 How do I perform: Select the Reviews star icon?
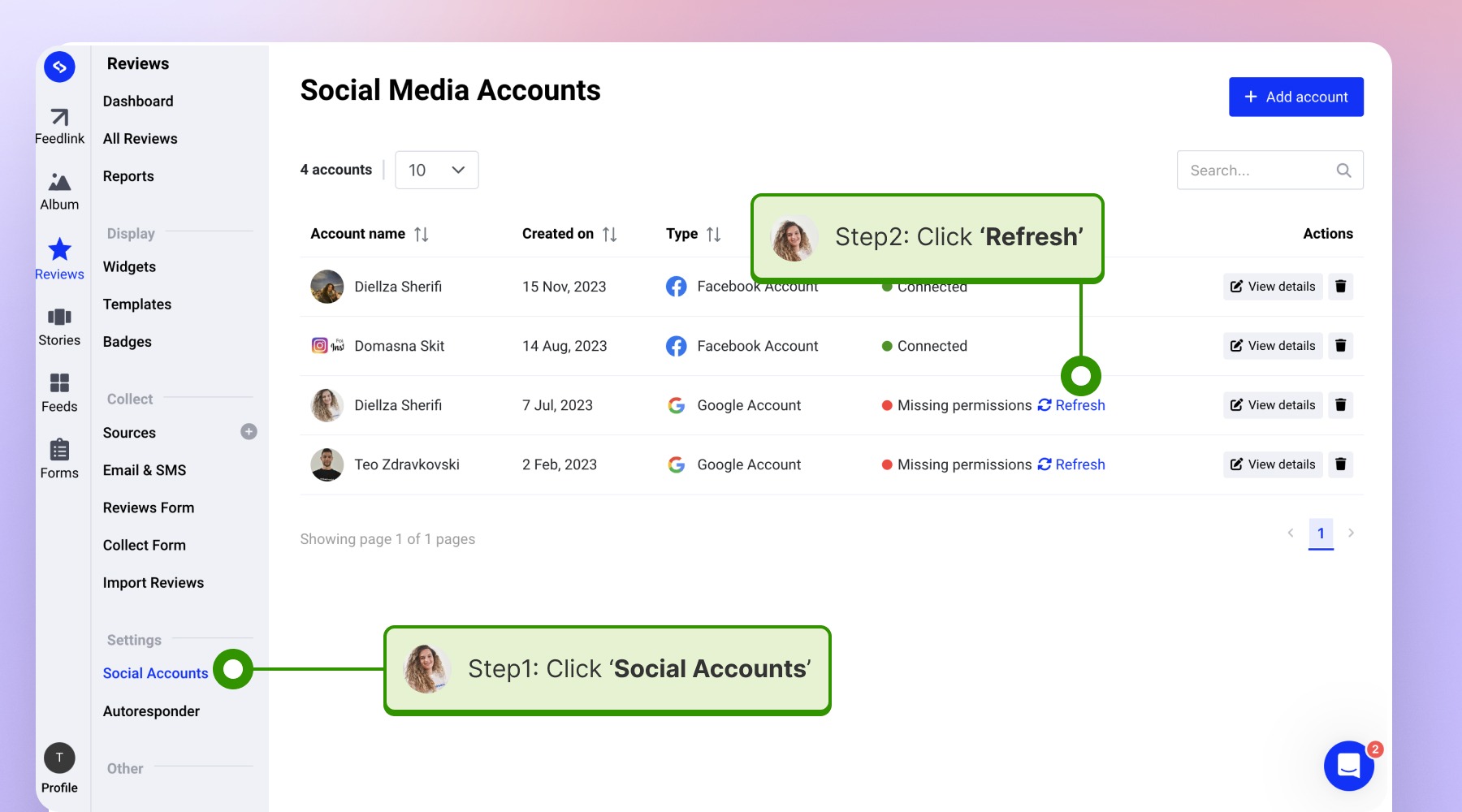click(x=59, y=249)
